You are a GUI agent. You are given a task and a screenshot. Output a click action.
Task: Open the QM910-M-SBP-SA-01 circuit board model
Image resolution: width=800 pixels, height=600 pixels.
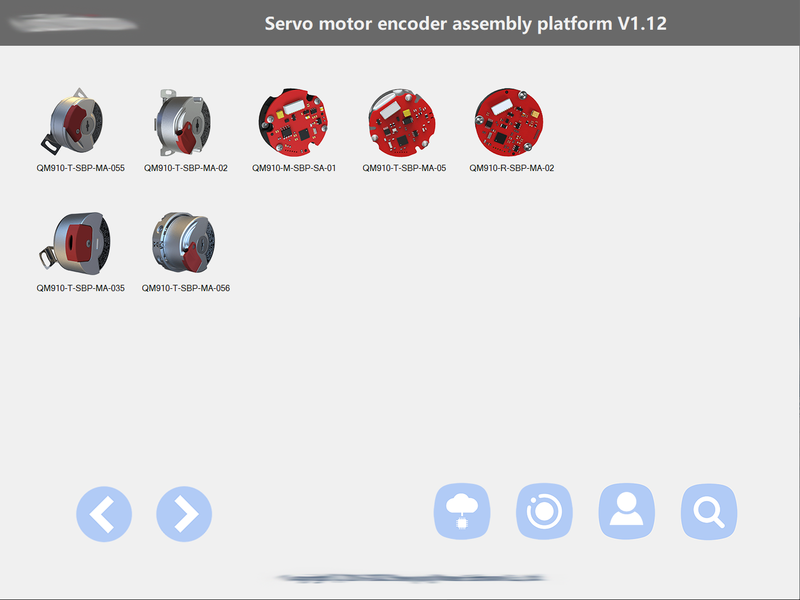point(293,122)
